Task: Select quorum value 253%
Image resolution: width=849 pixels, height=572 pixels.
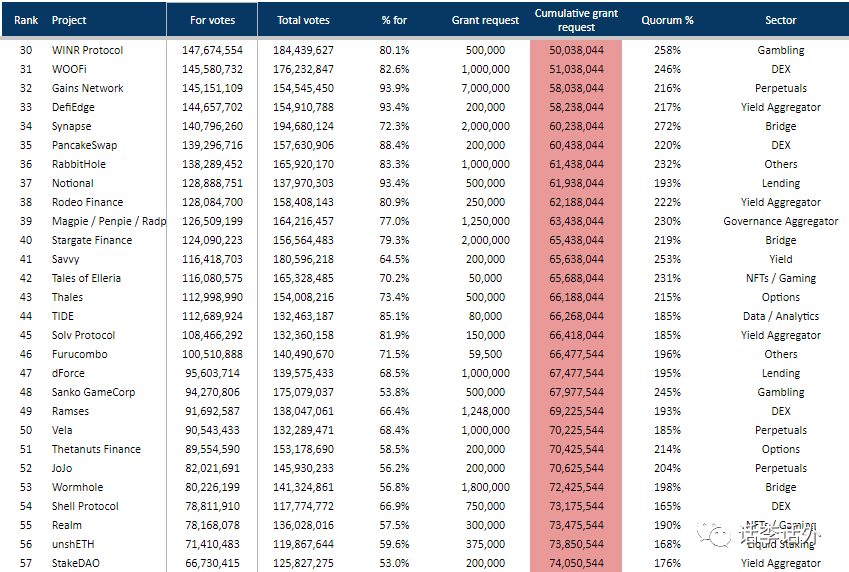Action: 667,259
